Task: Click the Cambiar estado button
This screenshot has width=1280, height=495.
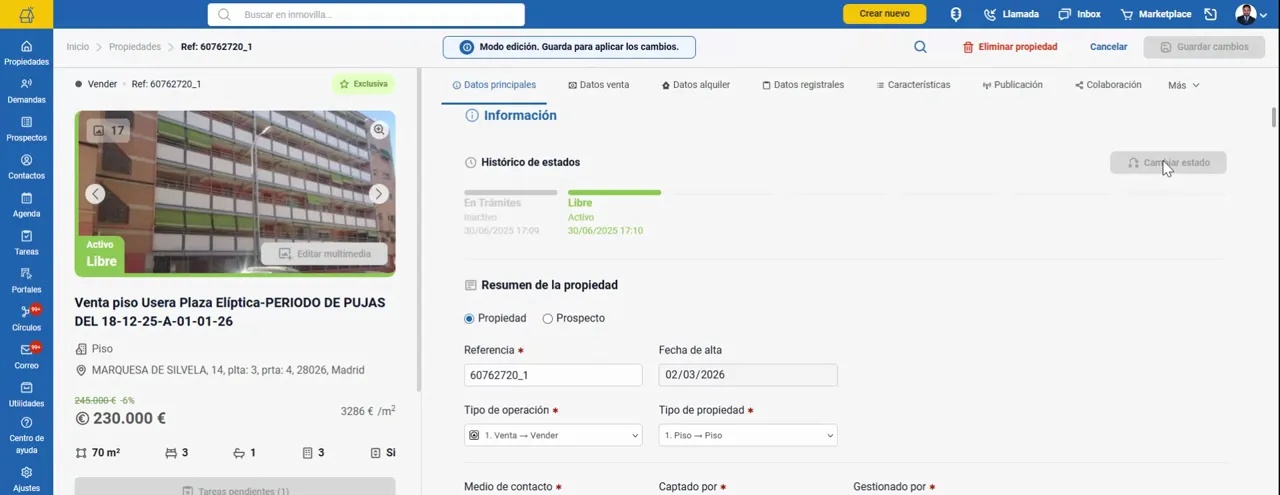Action: pos(1168,162)
